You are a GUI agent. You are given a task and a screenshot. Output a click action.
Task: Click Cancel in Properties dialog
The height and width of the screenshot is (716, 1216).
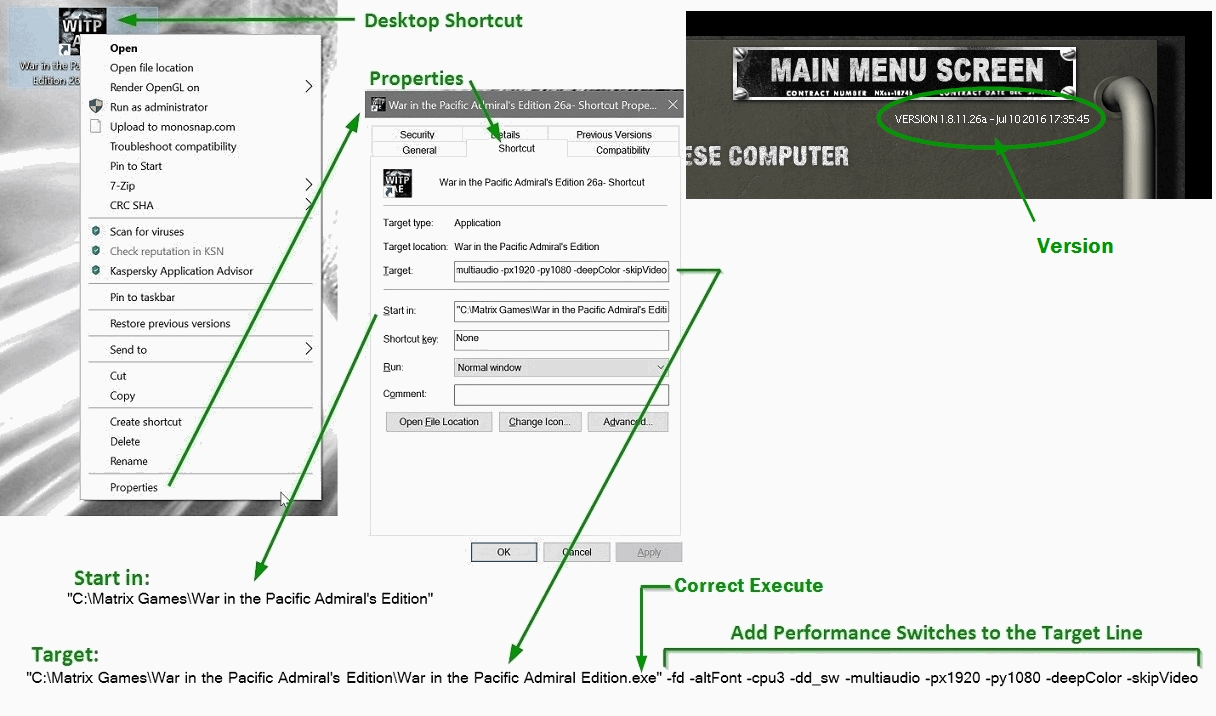pos(577,552)
